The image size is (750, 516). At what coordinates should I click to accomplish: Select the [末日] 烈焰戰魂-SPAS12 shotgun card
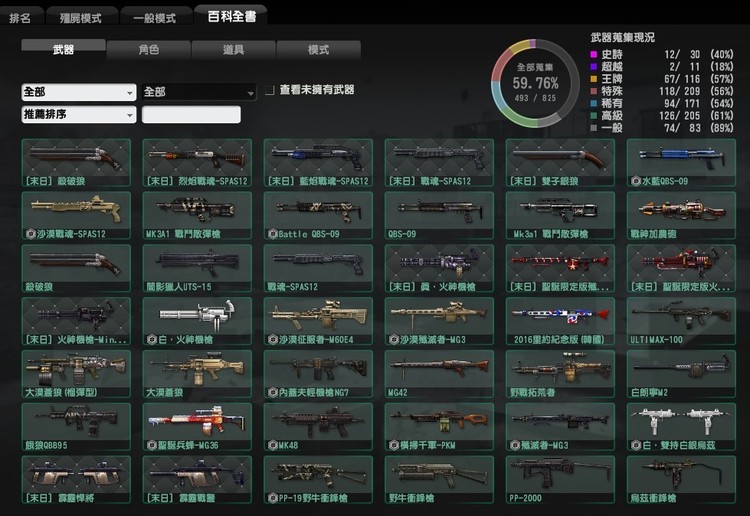tap(197, 163)
